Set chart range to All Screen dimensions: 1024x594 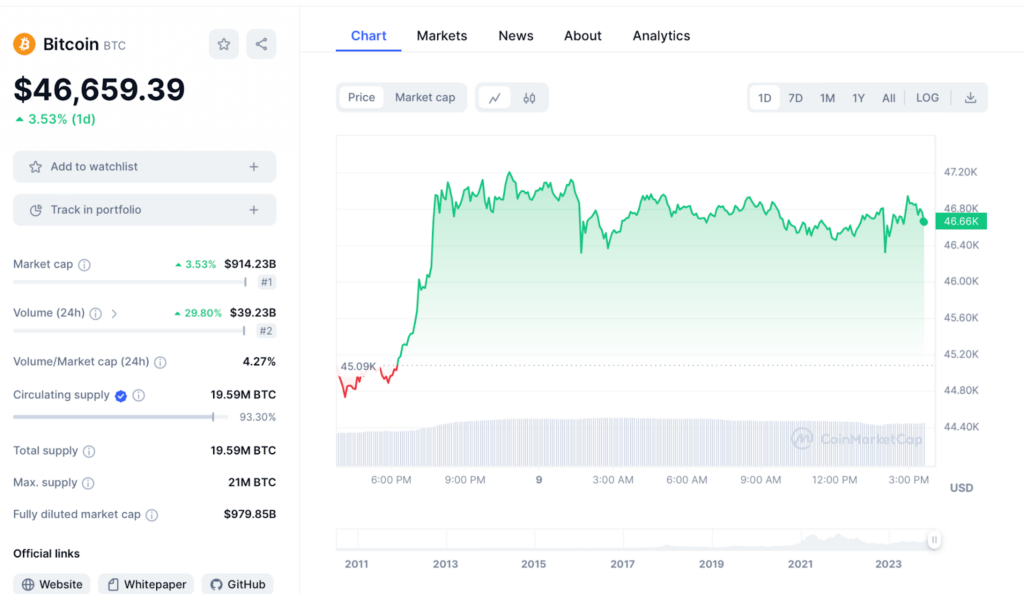[889, 98]
